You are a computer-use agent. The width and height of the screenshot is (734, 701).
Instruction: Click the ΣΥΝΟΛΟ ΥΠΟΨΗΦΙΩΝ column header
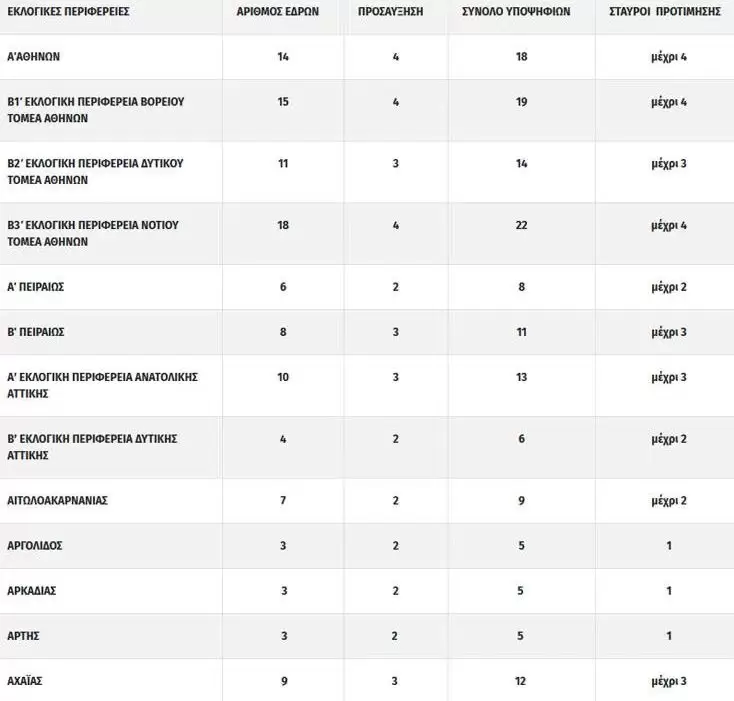point(521,12)
